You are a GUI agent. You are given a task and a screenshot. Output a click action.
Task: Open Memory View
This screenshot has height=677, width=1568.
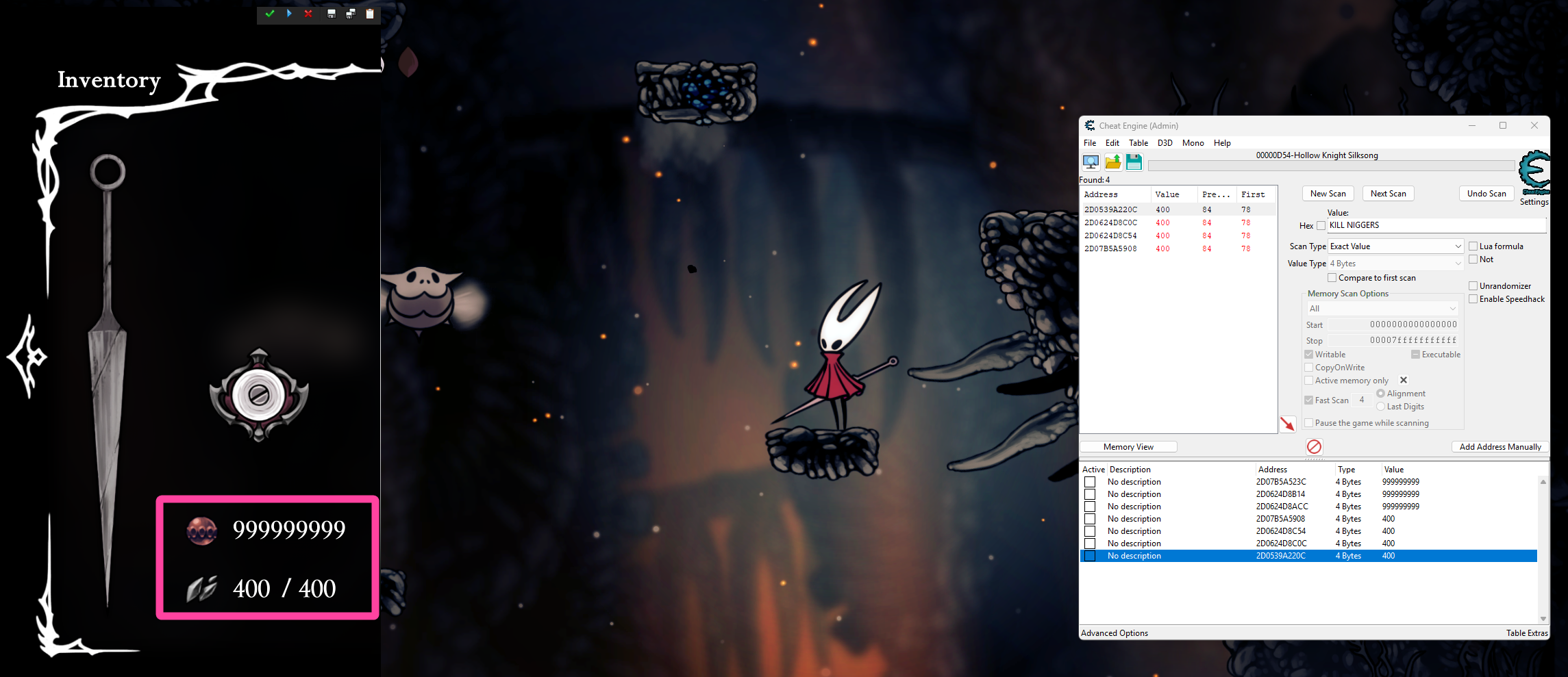click(1128, 447)
